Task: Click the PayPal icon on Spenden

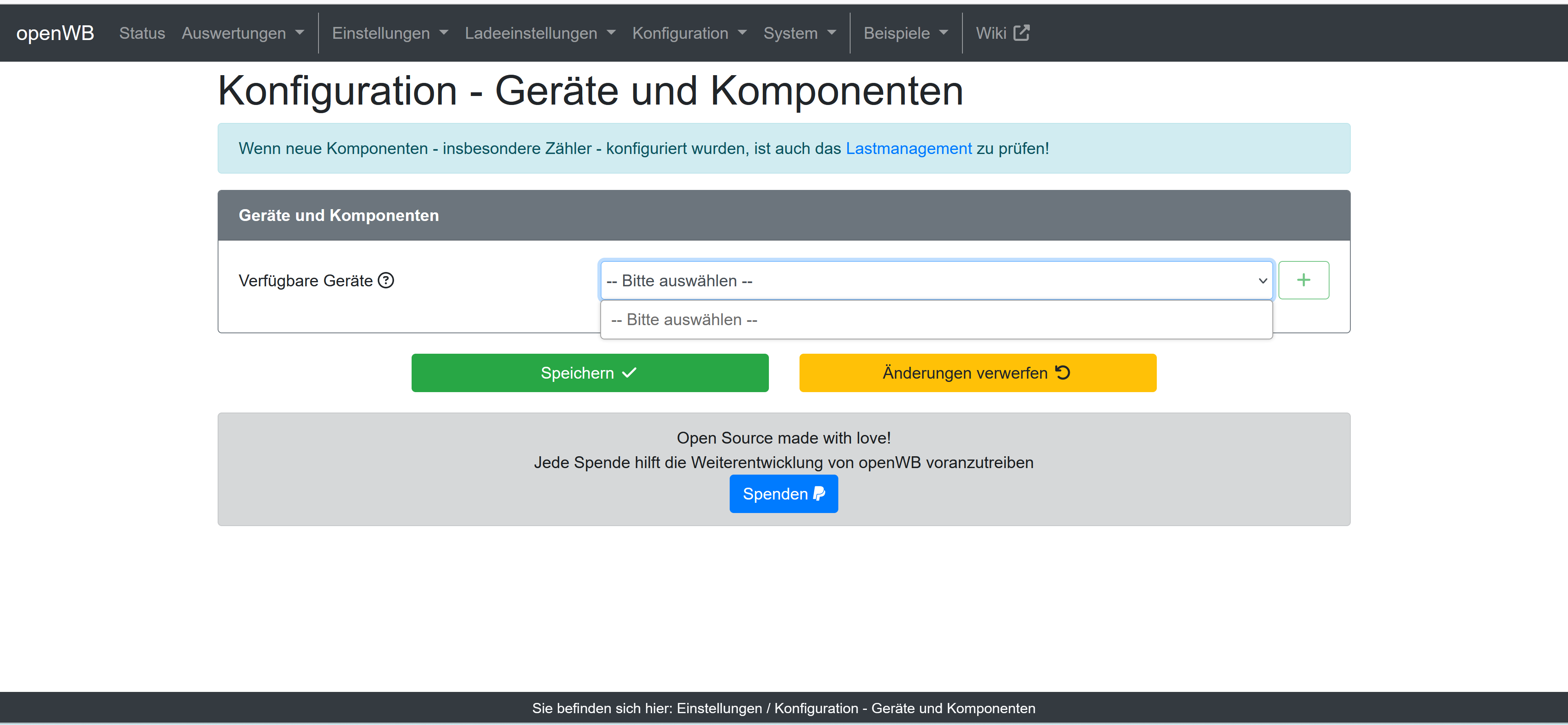Action: click(x=819, y=494)
